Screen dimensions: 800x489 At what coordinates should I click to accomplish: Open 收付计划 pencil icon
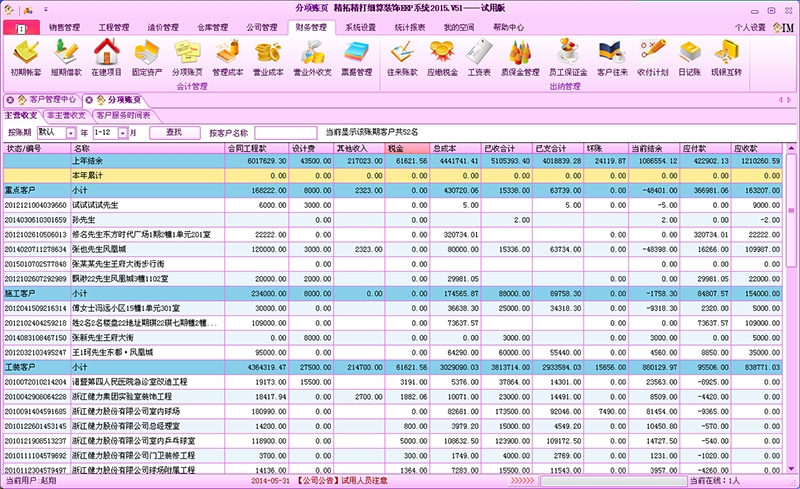pos(653,59)
